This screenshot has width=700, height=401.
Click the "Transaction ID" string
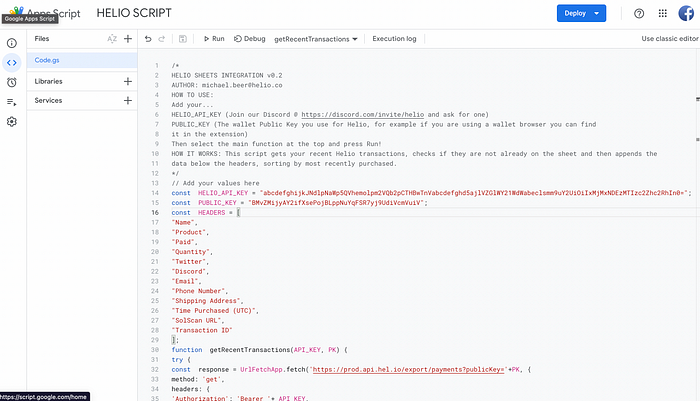pyautogui.click(x=202, y=330)
